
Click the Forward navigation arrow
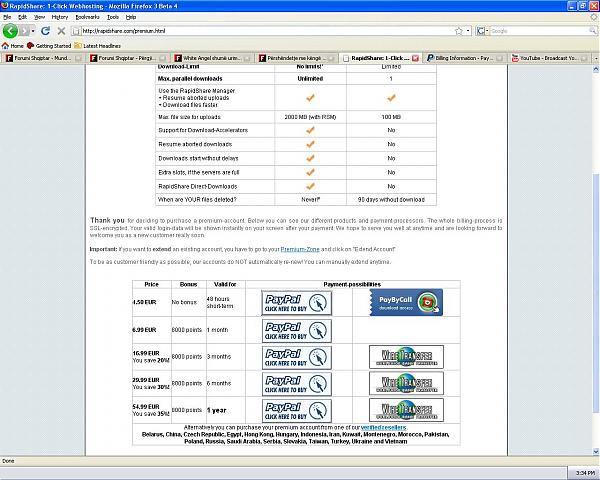[x=24, y=31]
